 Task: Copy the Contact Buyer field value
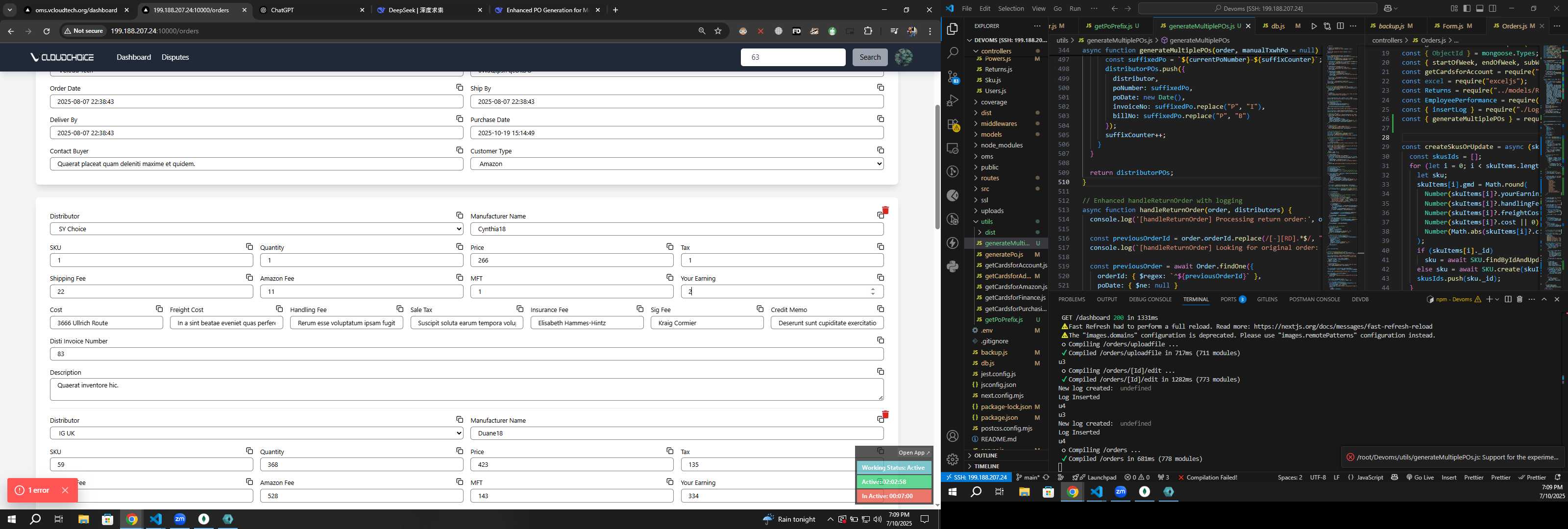point(460,150)
